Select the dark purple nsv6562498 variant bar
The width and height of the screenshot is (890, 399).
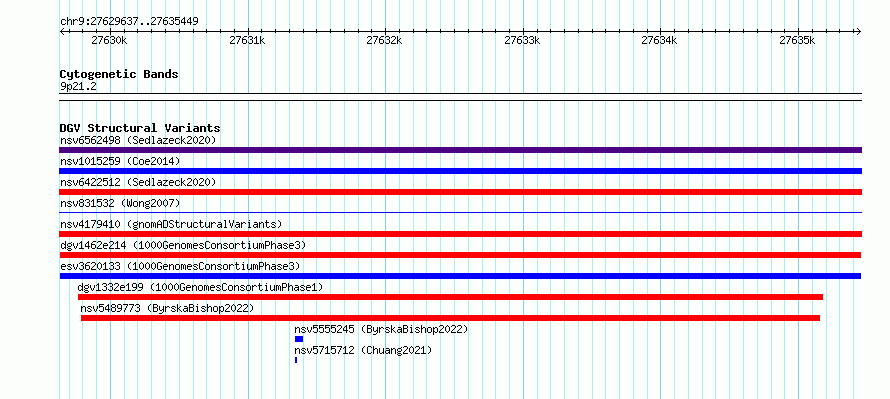click(x=460, y=150)
